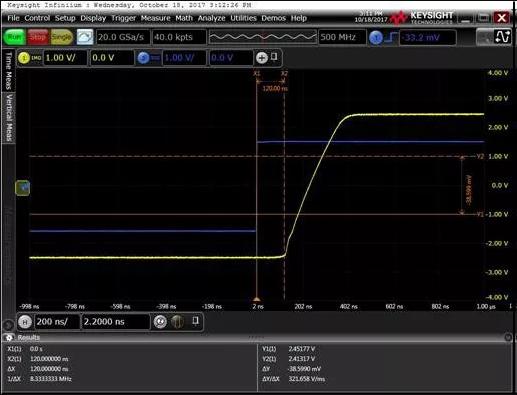
Task: Open Results panel gear settings
Action: (x=9, y=338)
